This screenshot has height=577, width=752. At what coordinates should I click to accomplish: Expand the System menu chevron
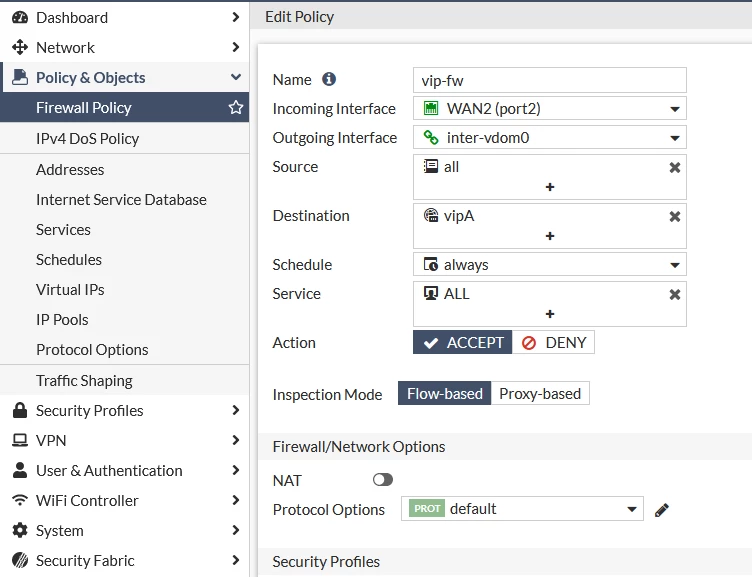tap(235, 530)
